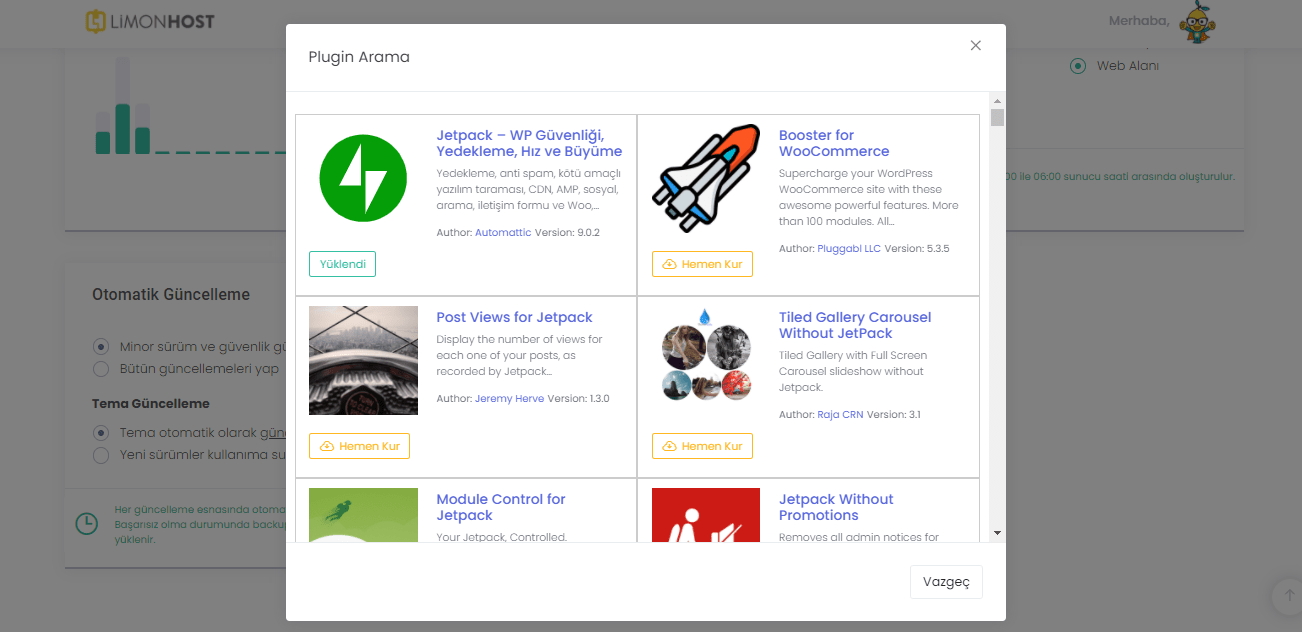The height and width of the screenshot is (632, 1302).
Task: Open the Module Control for Jetpack title
Action: coord(501,507)
